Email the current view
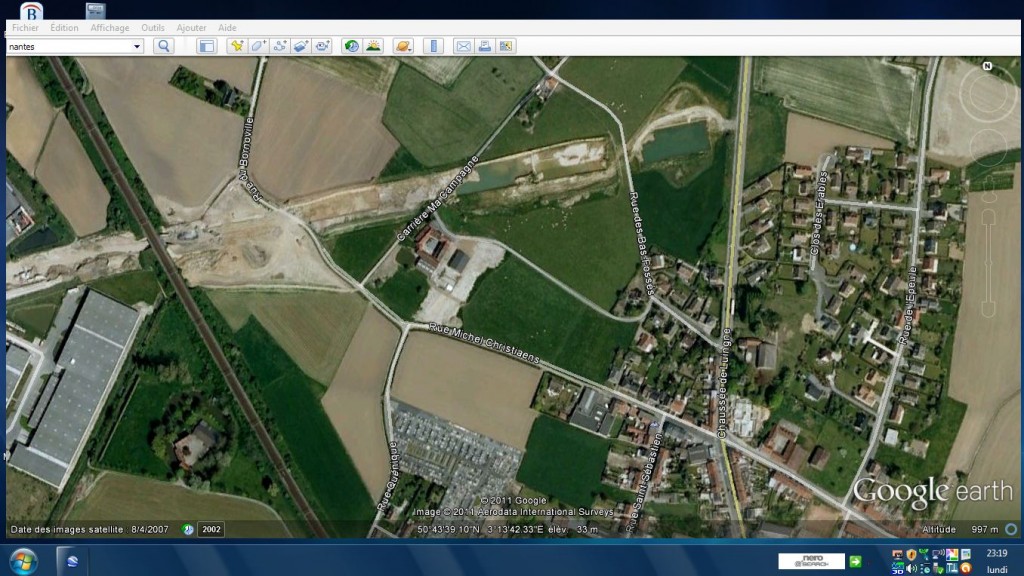The image size is (1024, 576). pyautogui.click(x=463, y=46)
